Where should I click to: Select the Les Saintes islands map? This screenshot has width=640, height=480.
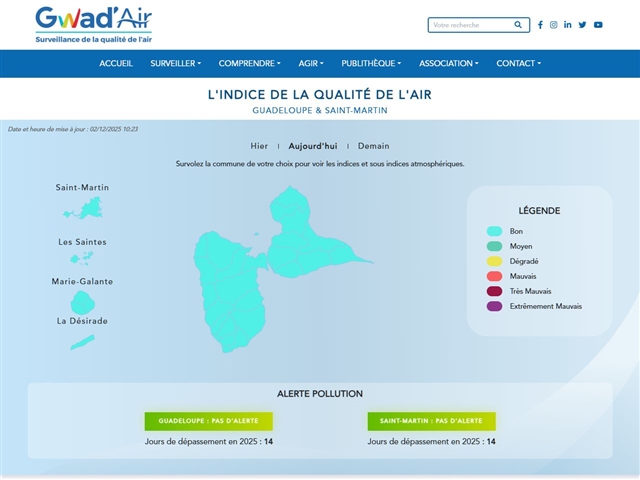pos(82,258)
